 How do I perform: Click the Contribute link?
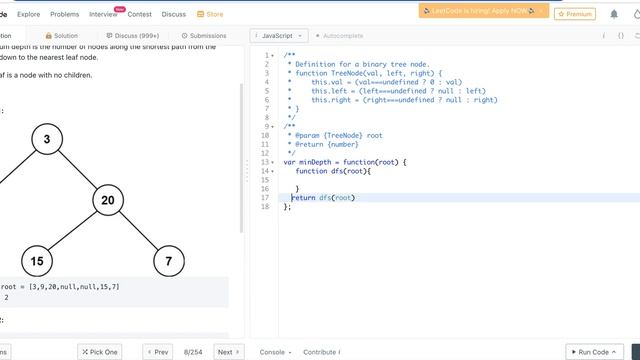(322, 352)
